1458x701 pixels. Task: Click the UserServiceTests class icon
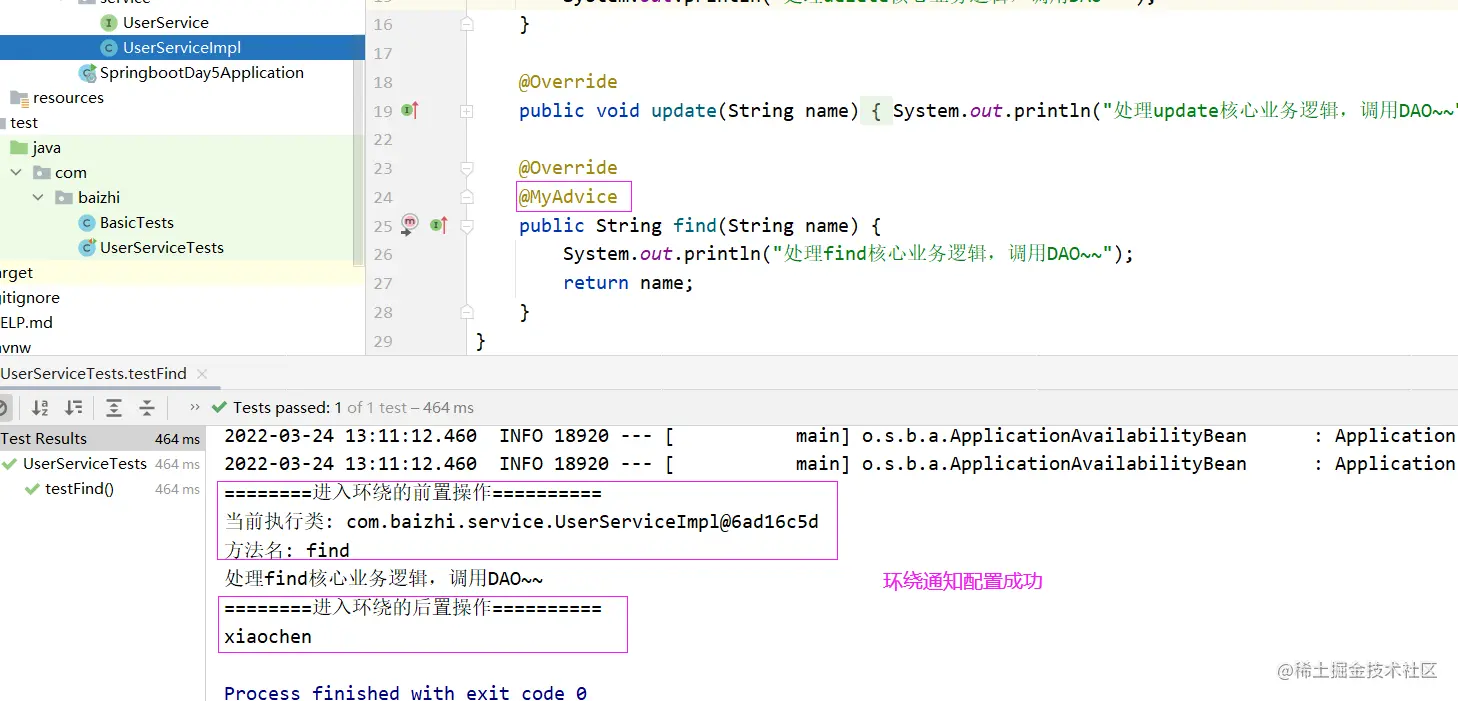pyautogui.click(x=87, y=247)
